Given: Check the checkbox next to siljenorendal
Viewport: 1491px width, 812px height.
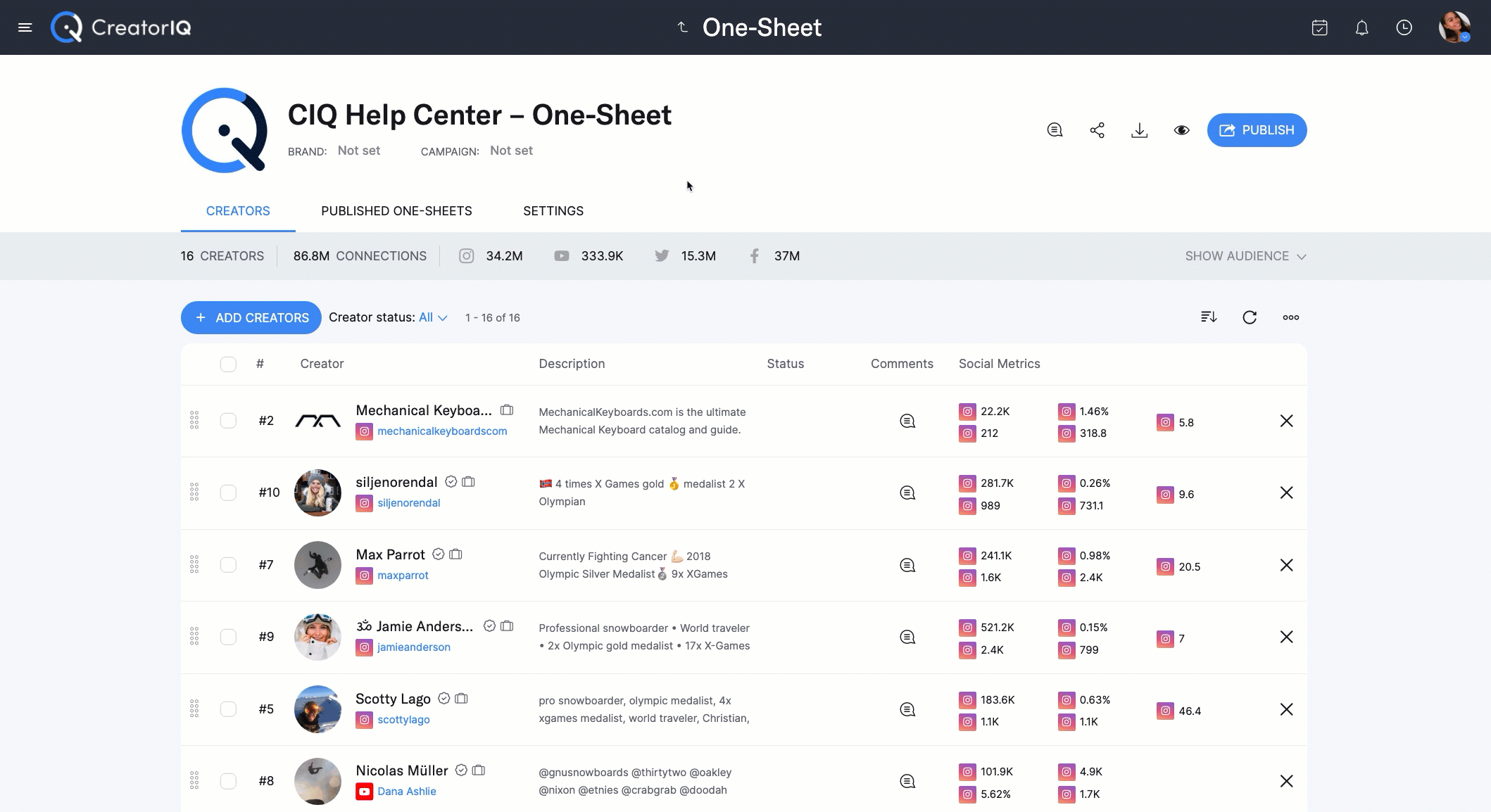Looking at the screenshot, I should click(x=228, y=493).
